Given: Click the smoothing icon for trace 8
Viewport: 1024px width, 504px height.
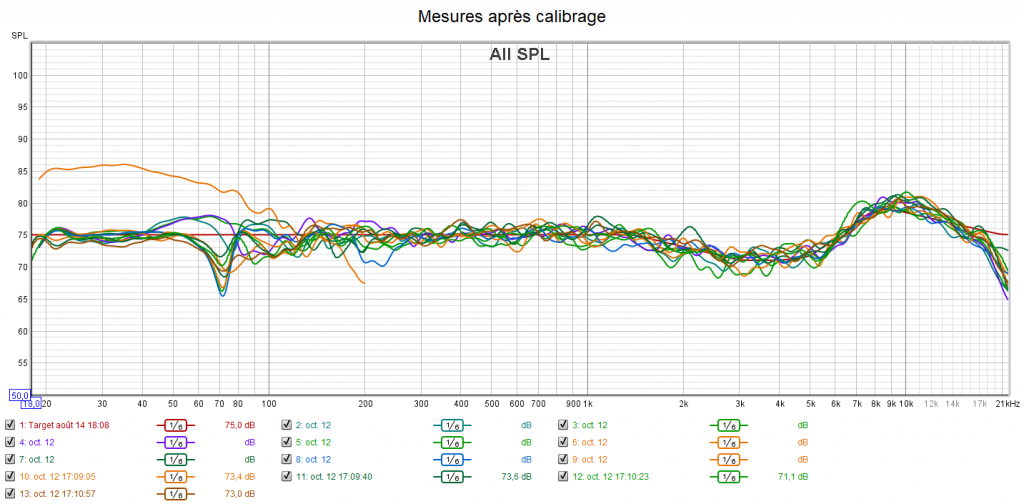Looking at the screenshot, I should coord(451,459).
